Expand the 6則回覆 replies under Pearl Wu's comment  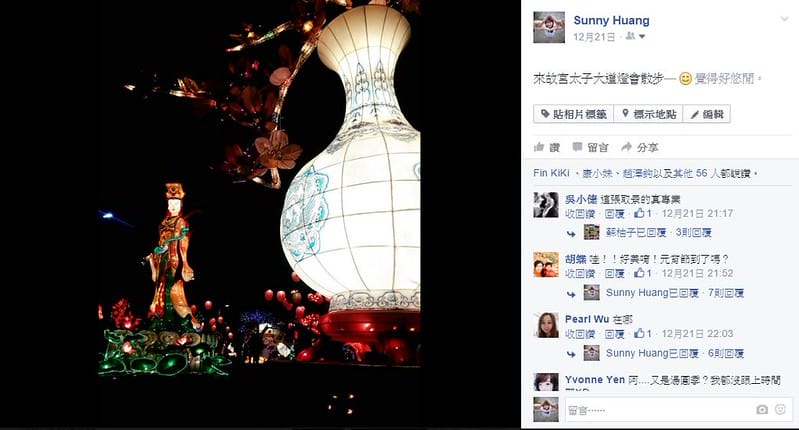point(726,354)
